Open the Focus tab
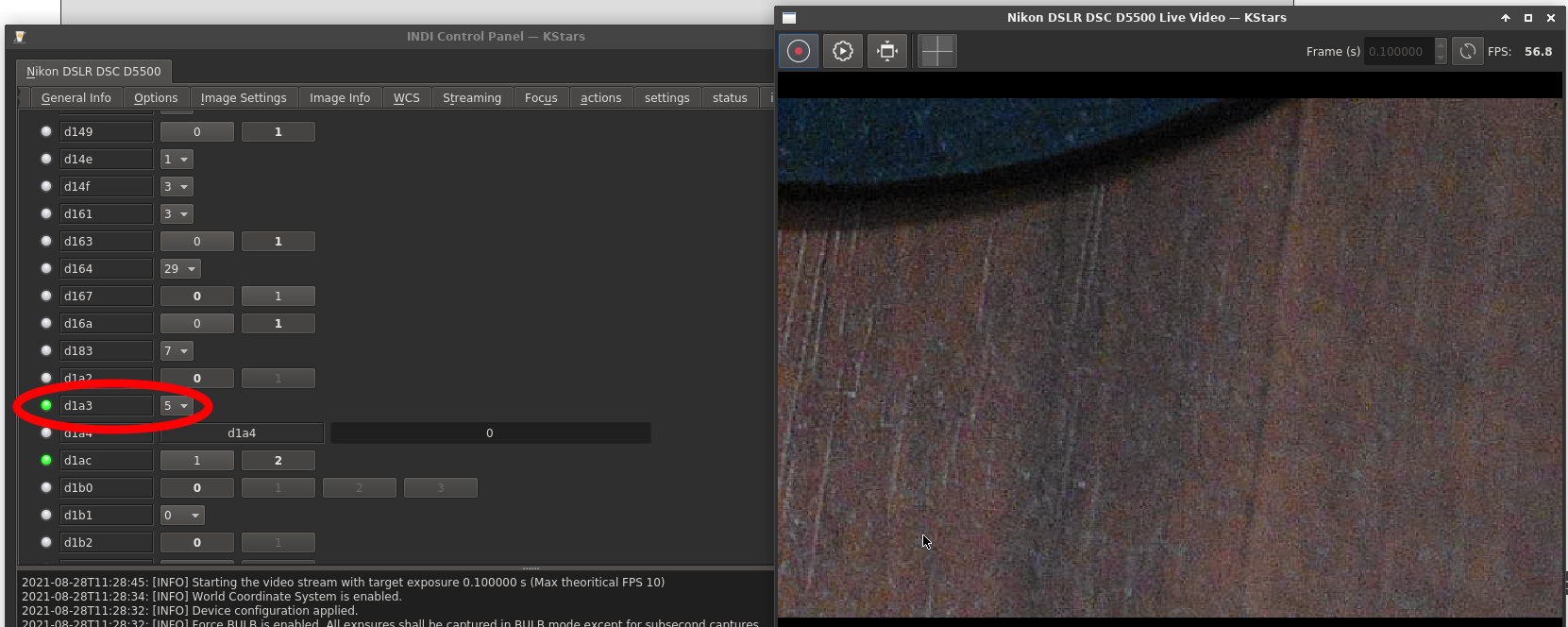This screenshot has height=627, width=1568. point(541,97)
